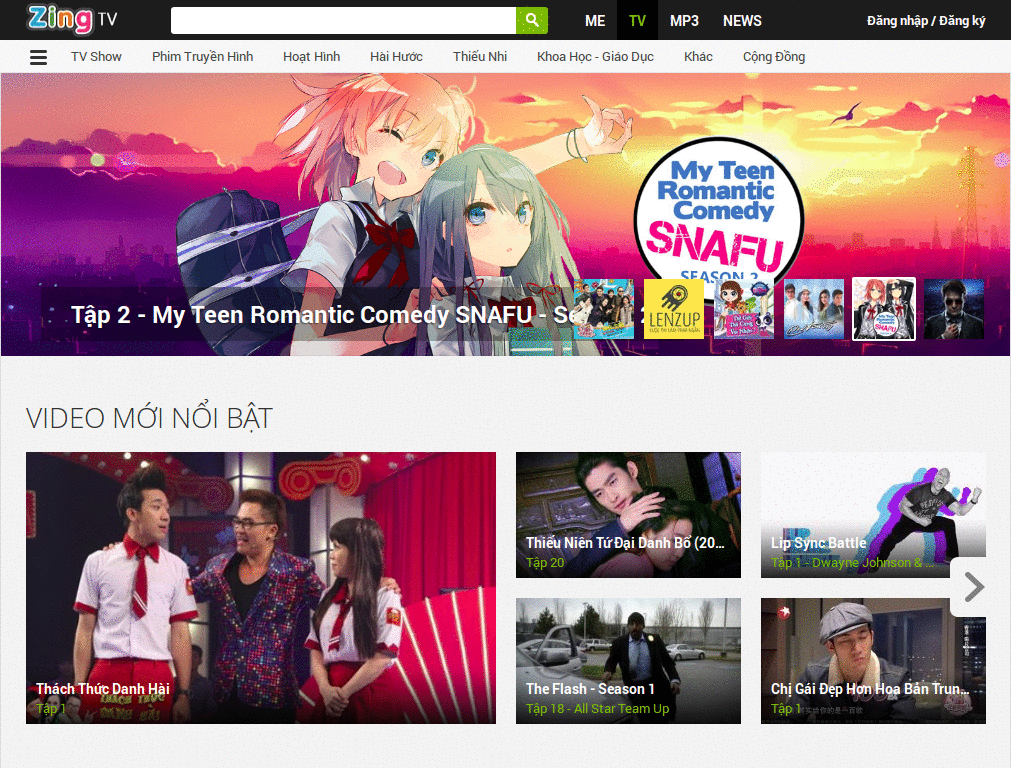The image size is (1024, 768).
Task: Open the Cộng Đồng menu
Action: (x=774, y=57)
